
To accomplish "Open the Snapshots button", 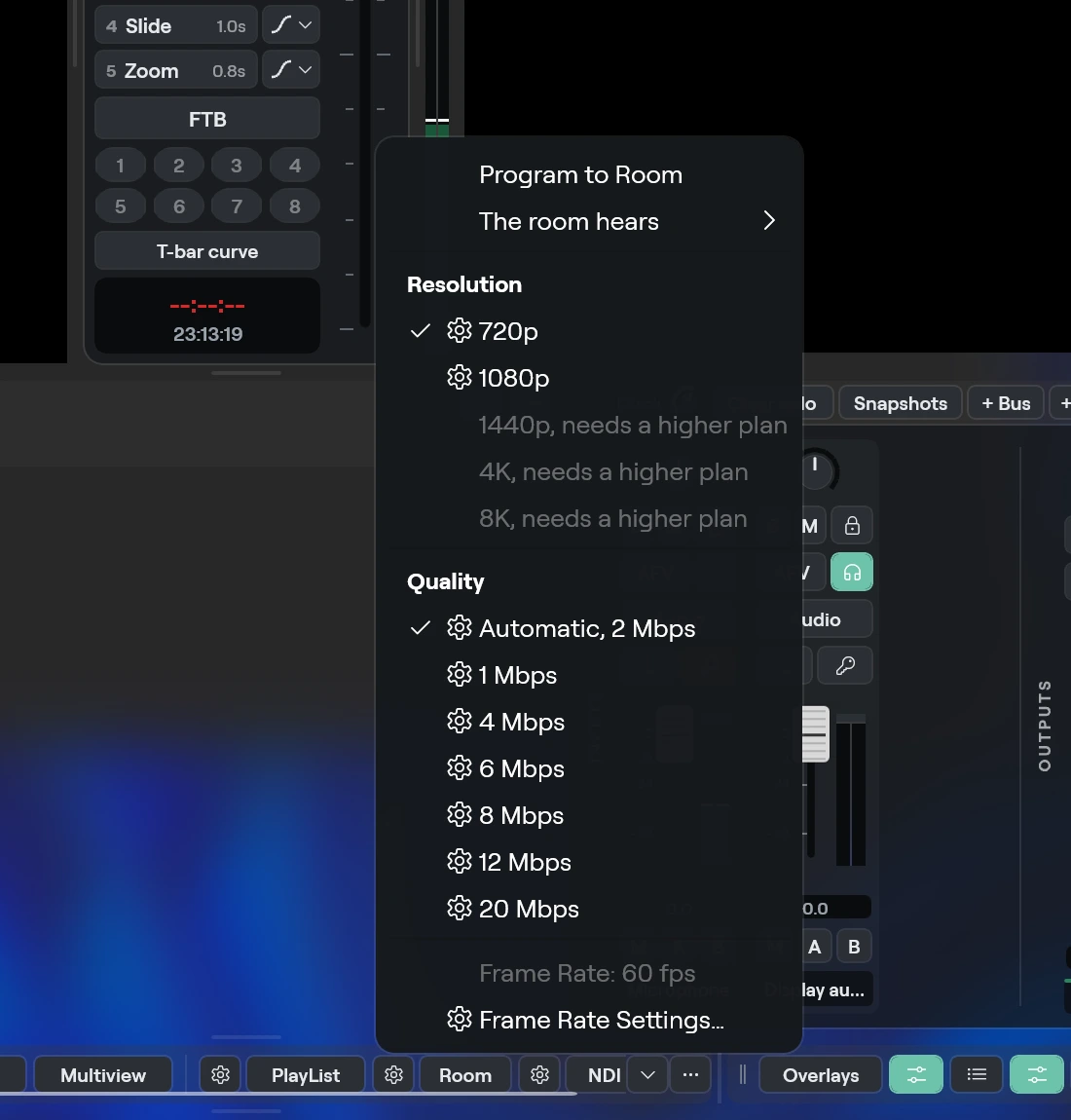I will [901, 403].
